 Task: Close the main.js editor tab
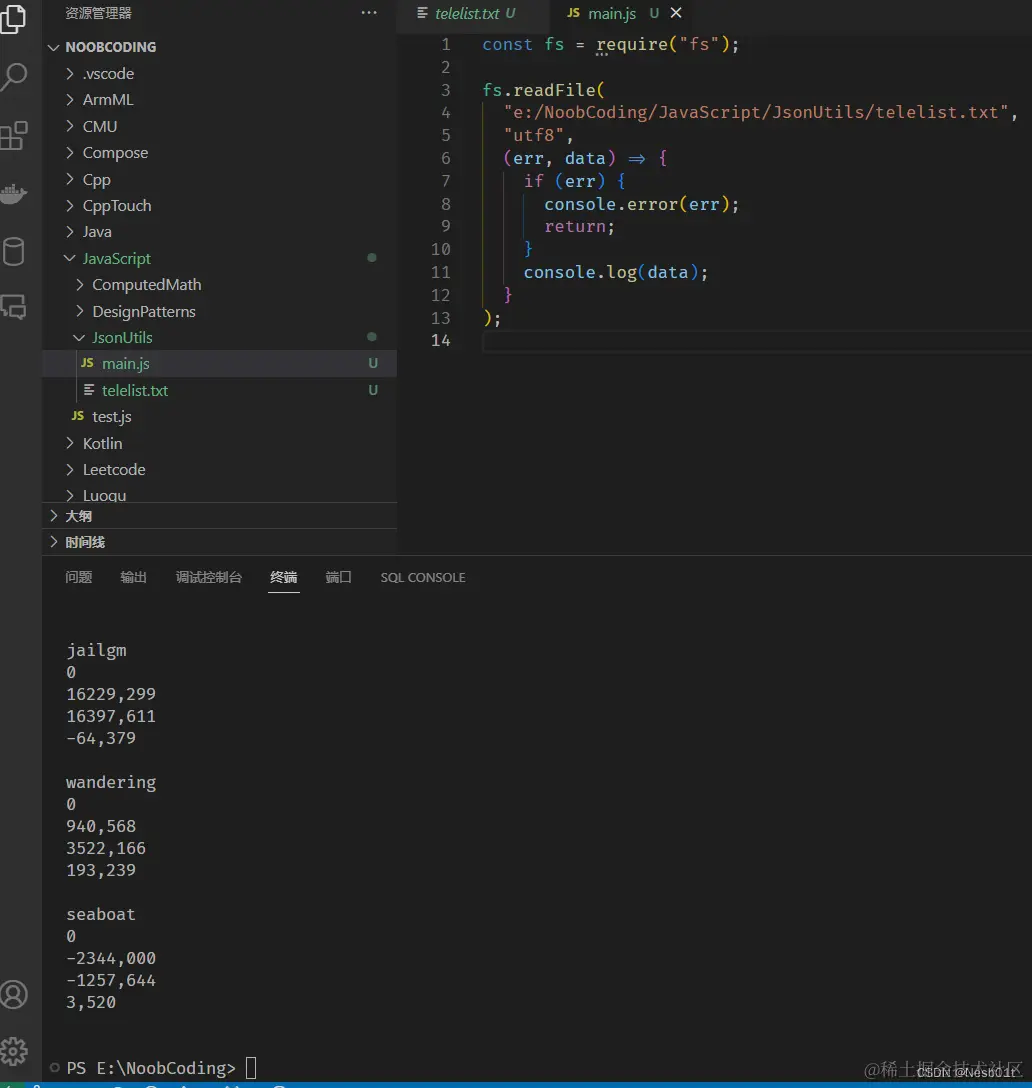[x=676, y=12]
